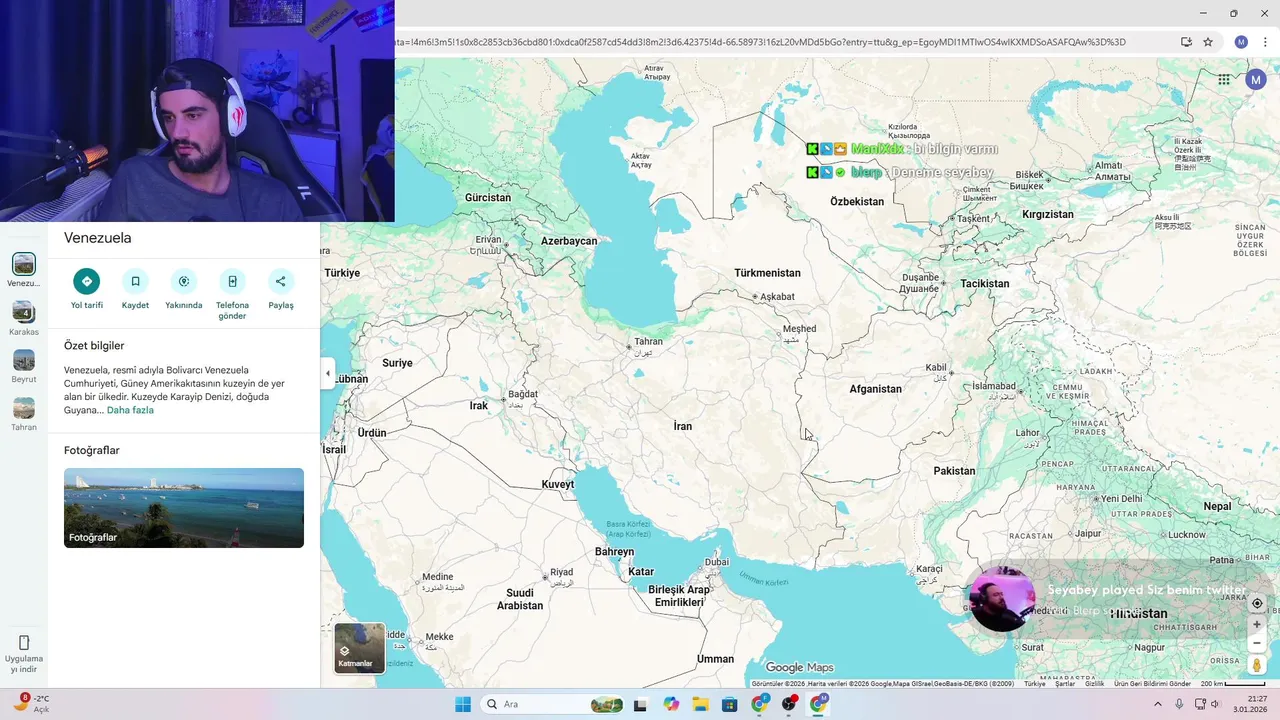The image size is (1280, 720).
Task: Click the taskbar Ara search box
Action: pos(552,704)
